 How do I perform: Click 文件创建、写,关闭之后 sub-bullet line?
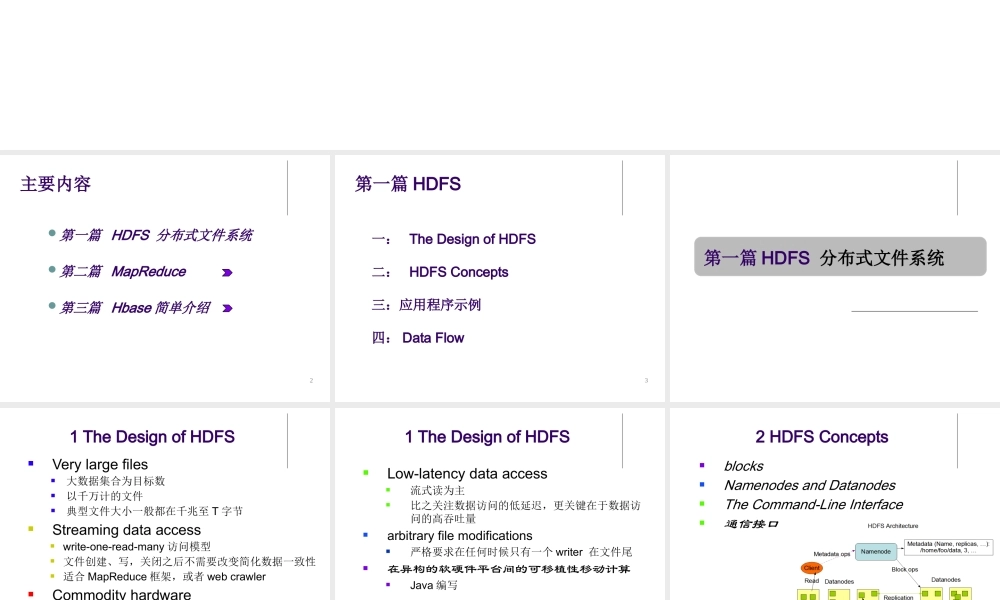tap(189, 562)
